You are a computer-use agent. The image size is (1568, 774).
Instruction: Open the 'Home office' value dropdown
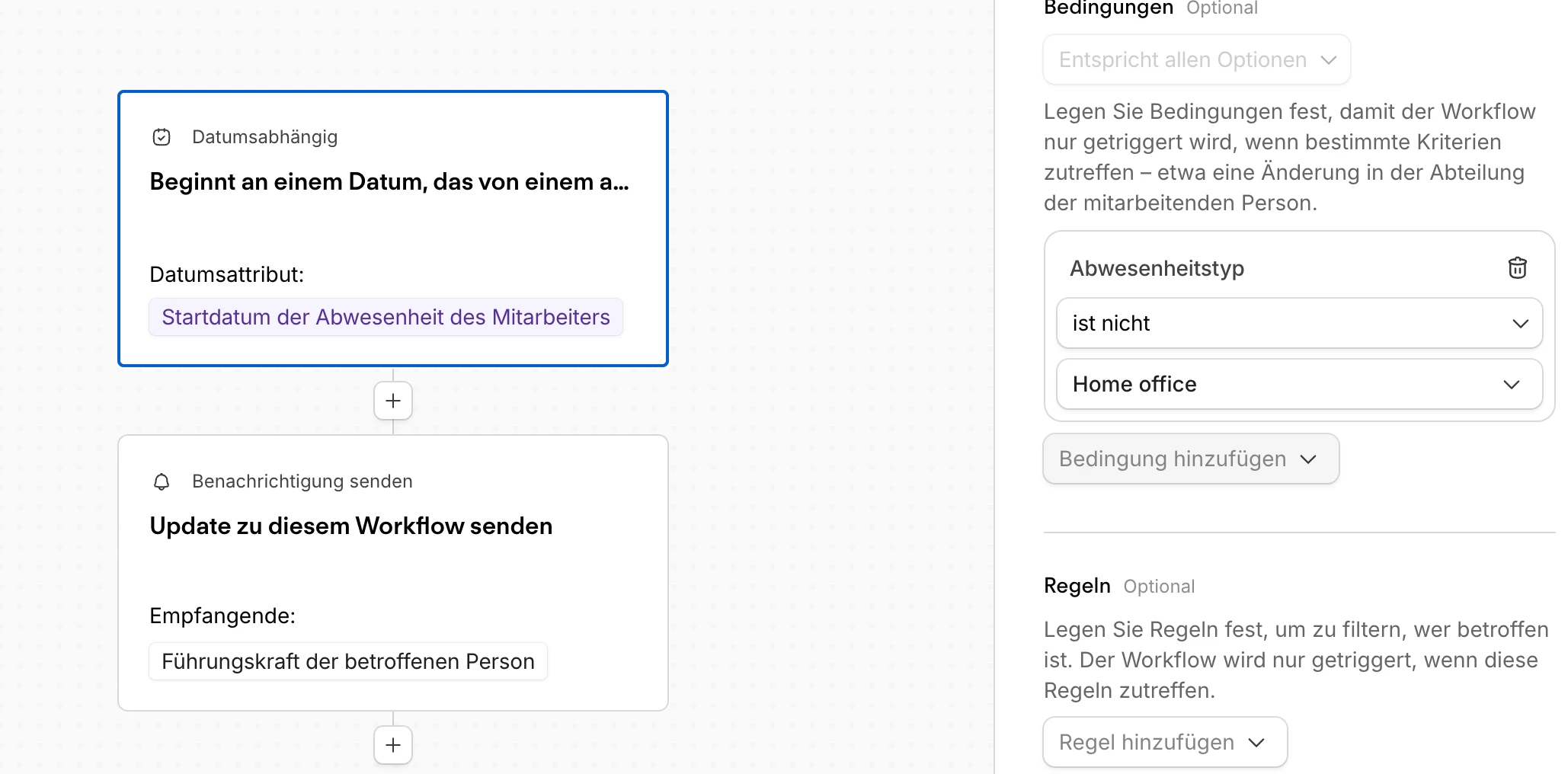[x=1298, y=384]
